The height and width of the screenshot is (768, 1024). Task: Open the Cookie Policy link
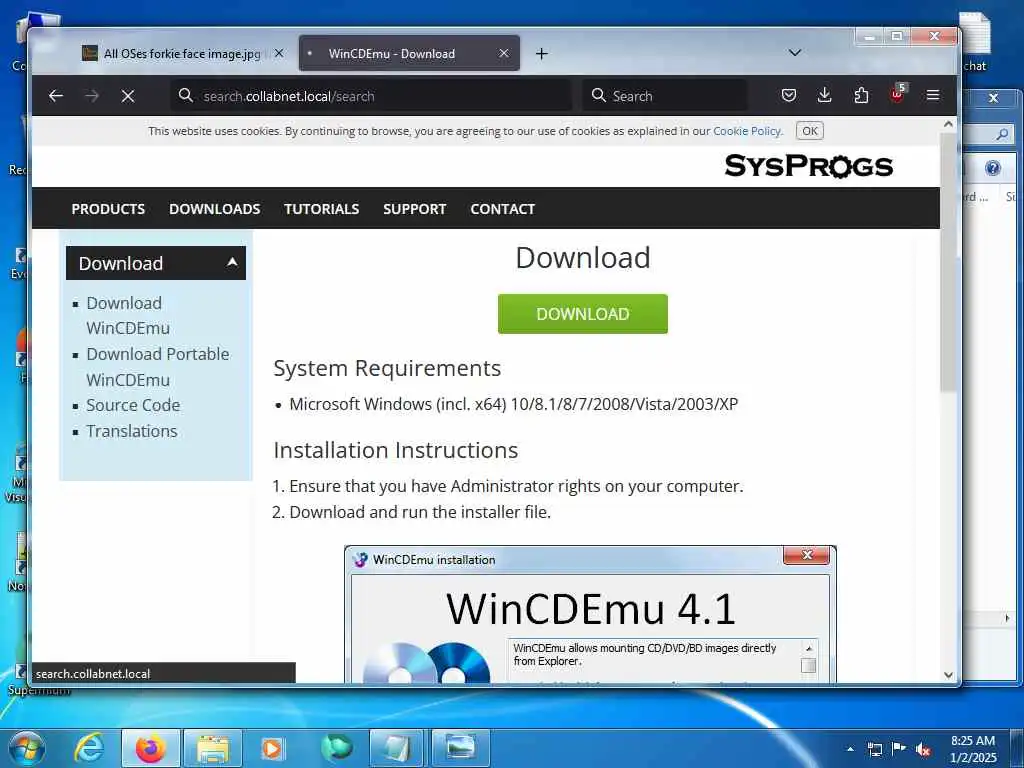pos(747,131)
